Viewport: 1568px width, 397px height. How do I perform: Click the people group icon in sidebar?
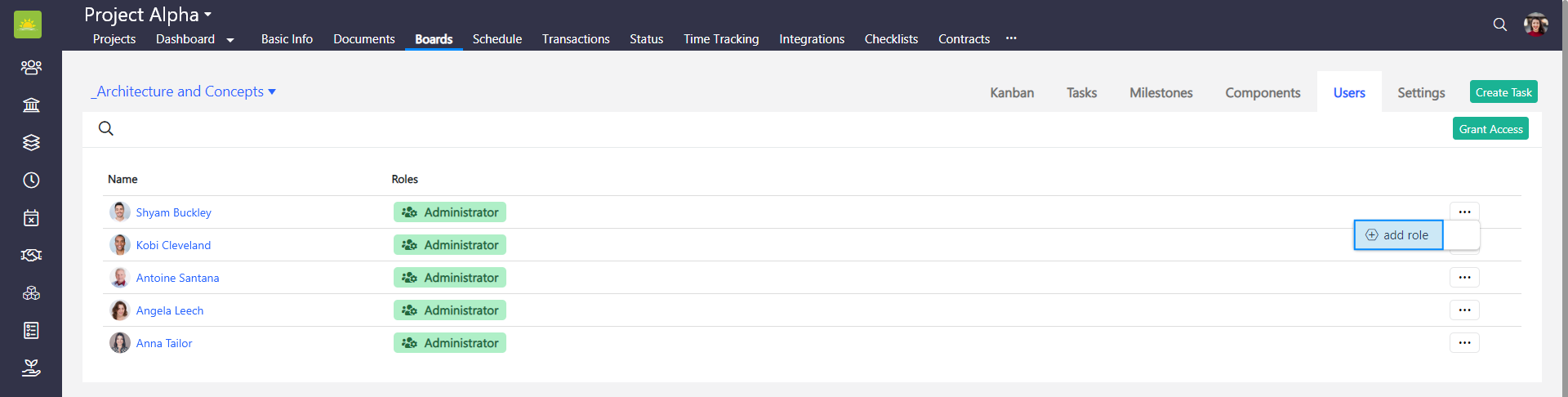pos(31,67)
